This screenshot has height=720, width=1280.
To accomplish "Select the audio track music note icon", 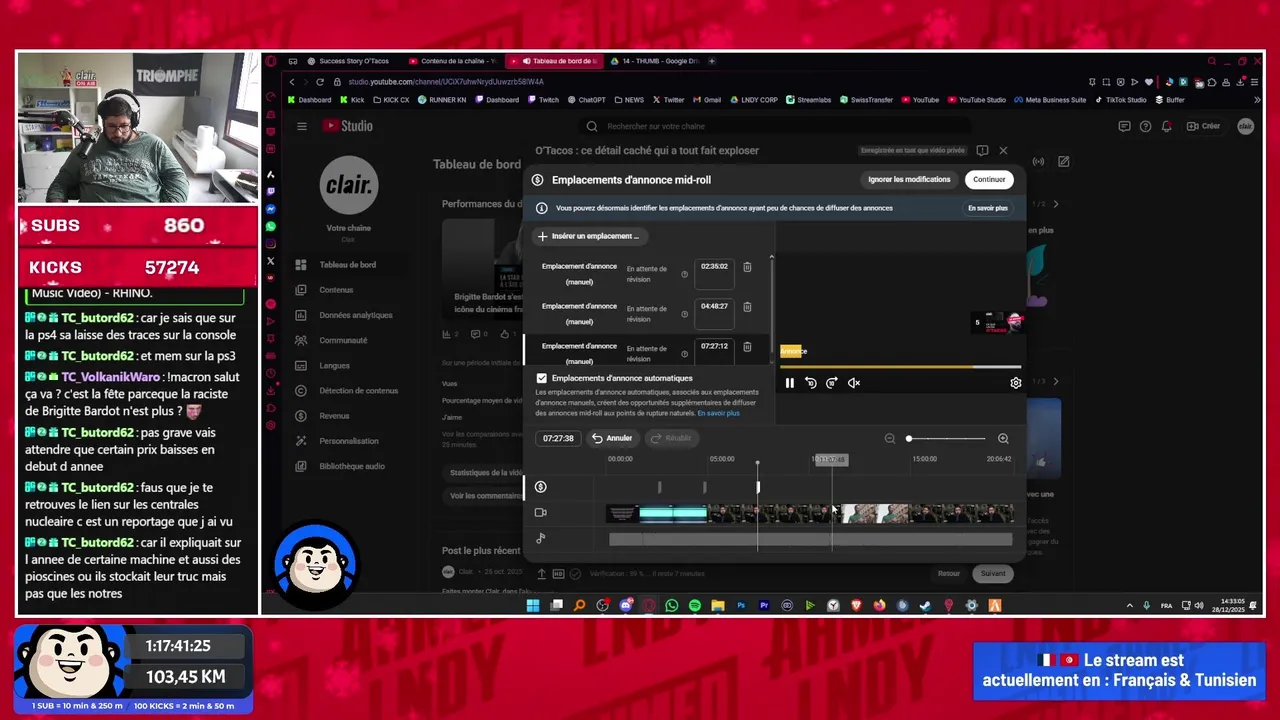I will point(541,538).
